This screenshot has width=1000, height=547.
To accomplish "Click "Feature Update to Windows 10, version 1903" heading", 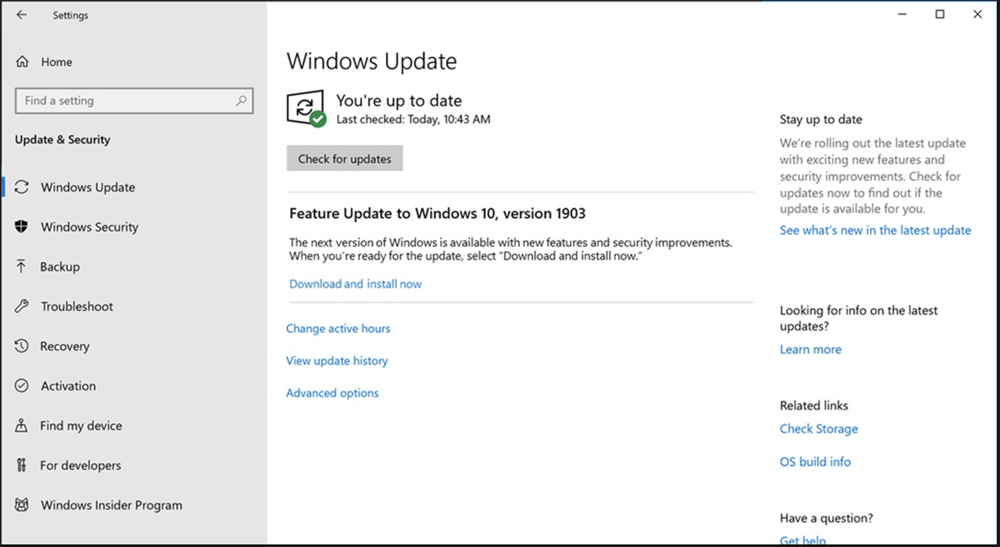I will click(438, 214).
